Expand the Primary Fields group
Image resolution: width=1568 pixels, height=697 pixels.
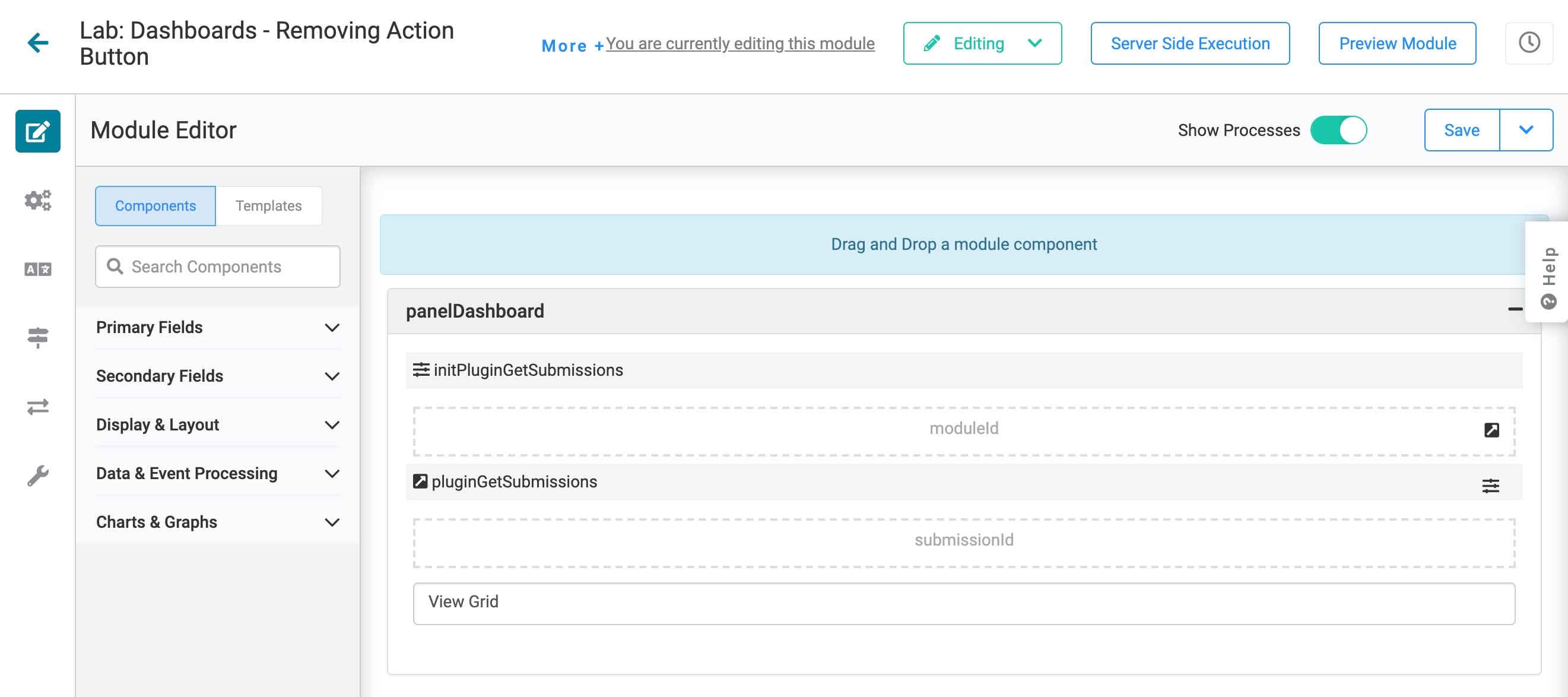point(217,328)
